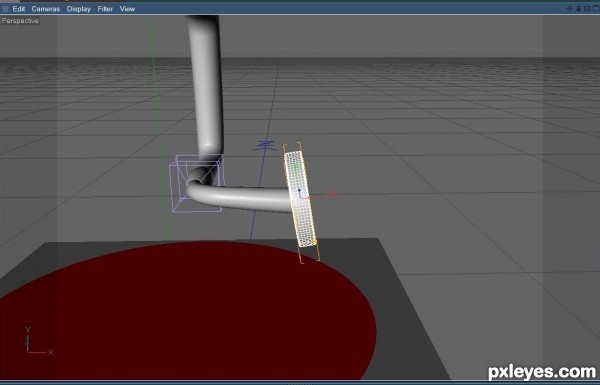Viewport: 600px width, 385px height.
Task: Click the viewport menu grip icon
Action: 5,8
